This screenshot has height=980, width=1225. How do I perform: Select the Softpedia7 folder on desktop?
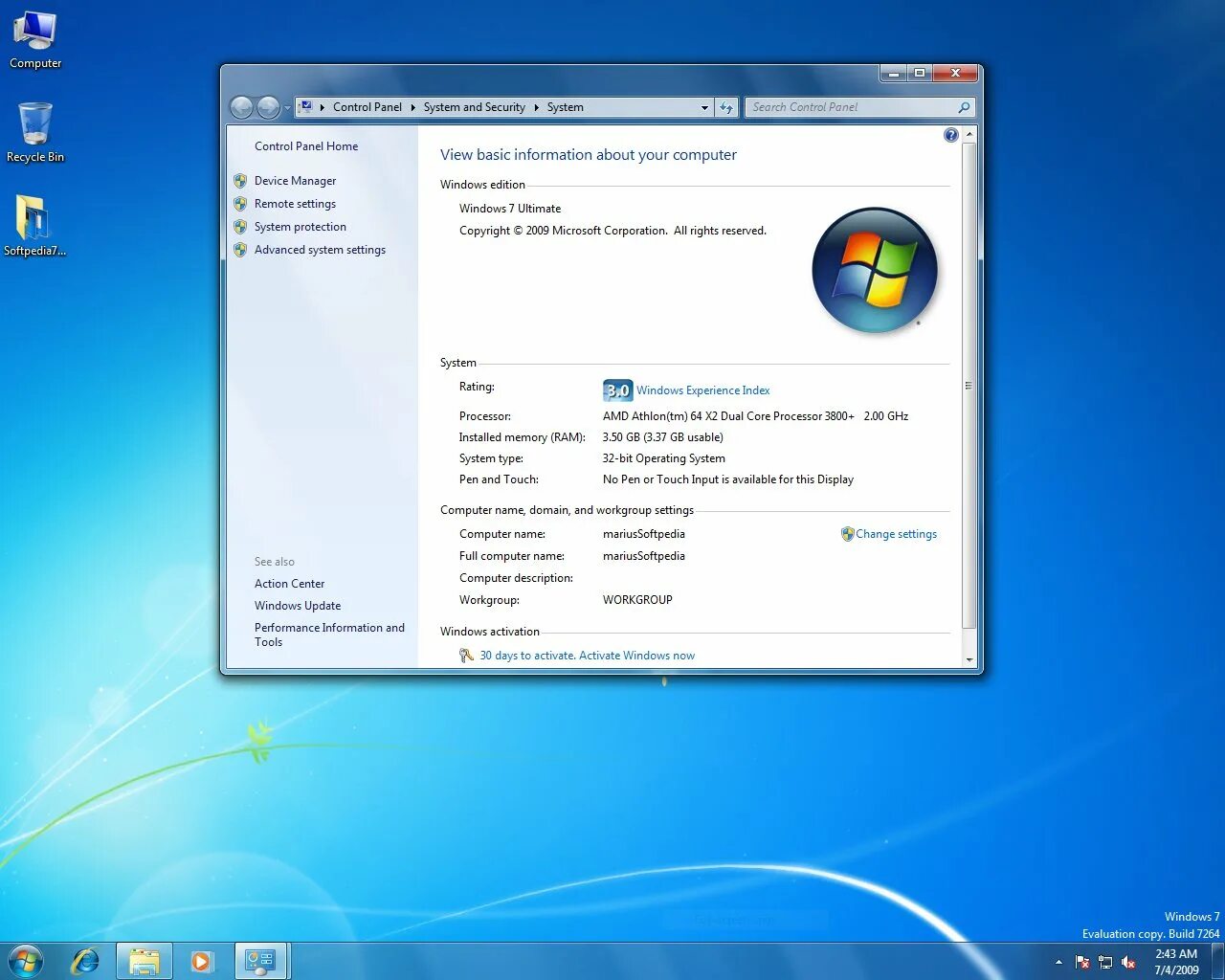[34, 226]
